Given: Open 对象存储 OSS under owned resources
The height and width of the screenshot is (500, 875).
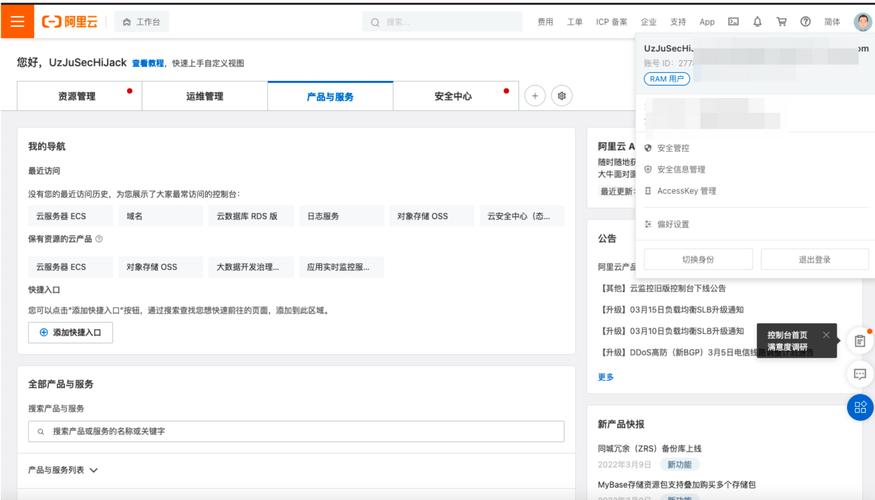Looking at the screenshot, I should pyautogui.click(x=161, y=267).
